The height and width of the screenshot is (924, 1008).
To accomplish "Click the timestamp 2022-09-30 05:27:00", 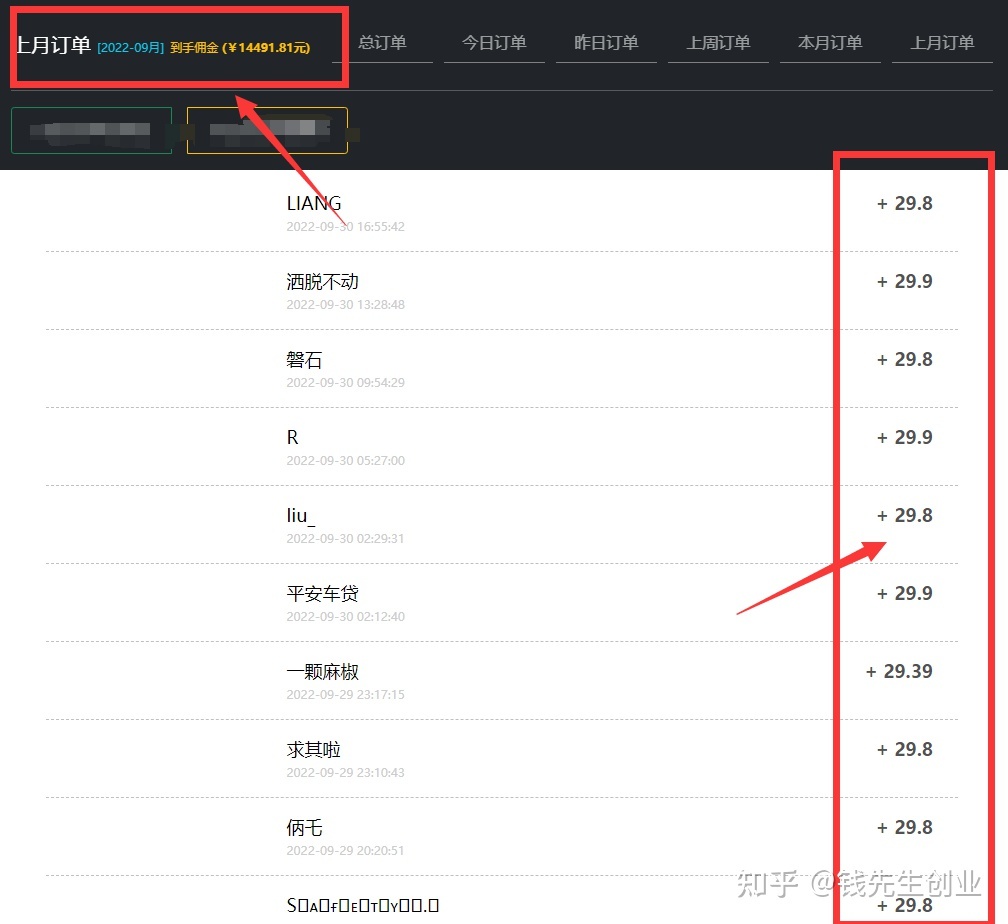I will pyautogui.click(x=345, y=461).
